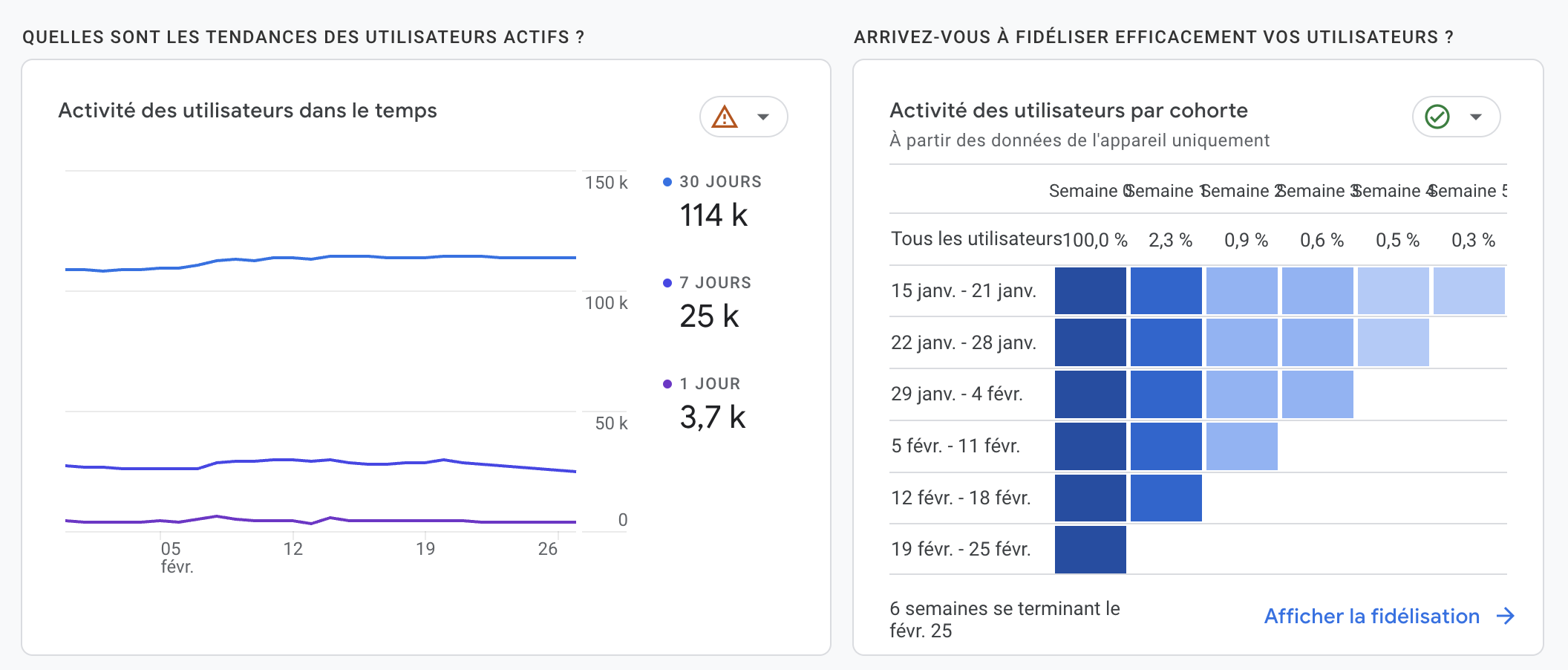Select the Tous les utilisateurs row label
This screenshot has height=670, width=1568.
pos(977,238)
